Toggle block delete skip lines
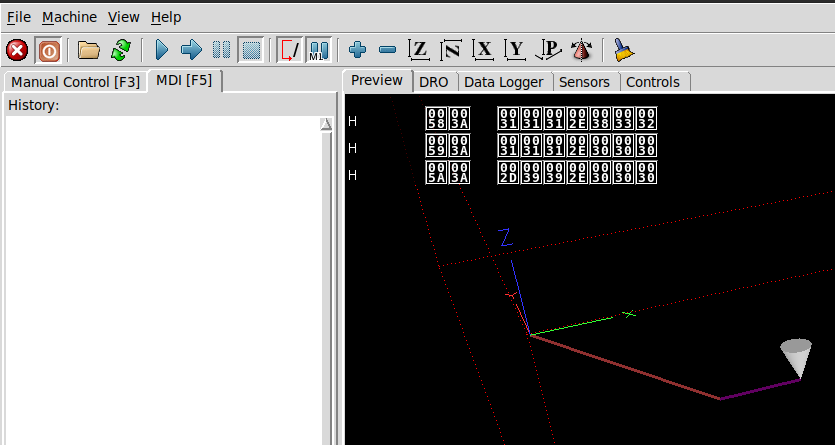The image size is (835, 445). (290, 50)
